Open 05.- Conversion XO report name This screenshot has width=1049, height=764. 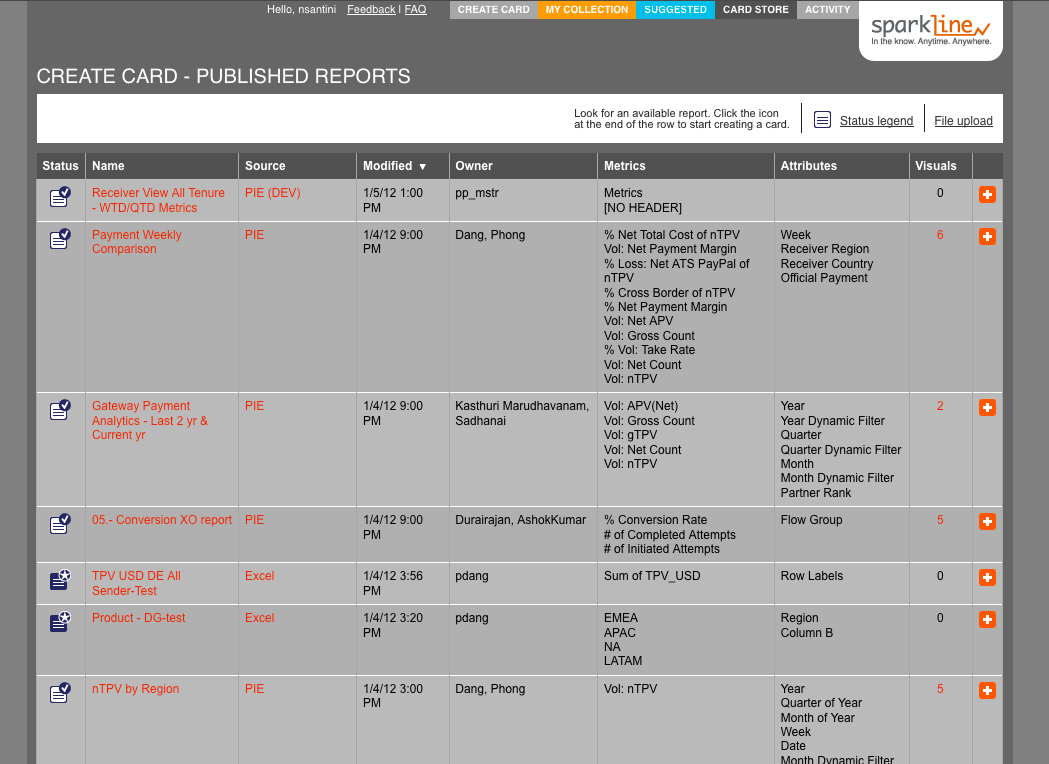pos(162,520)
